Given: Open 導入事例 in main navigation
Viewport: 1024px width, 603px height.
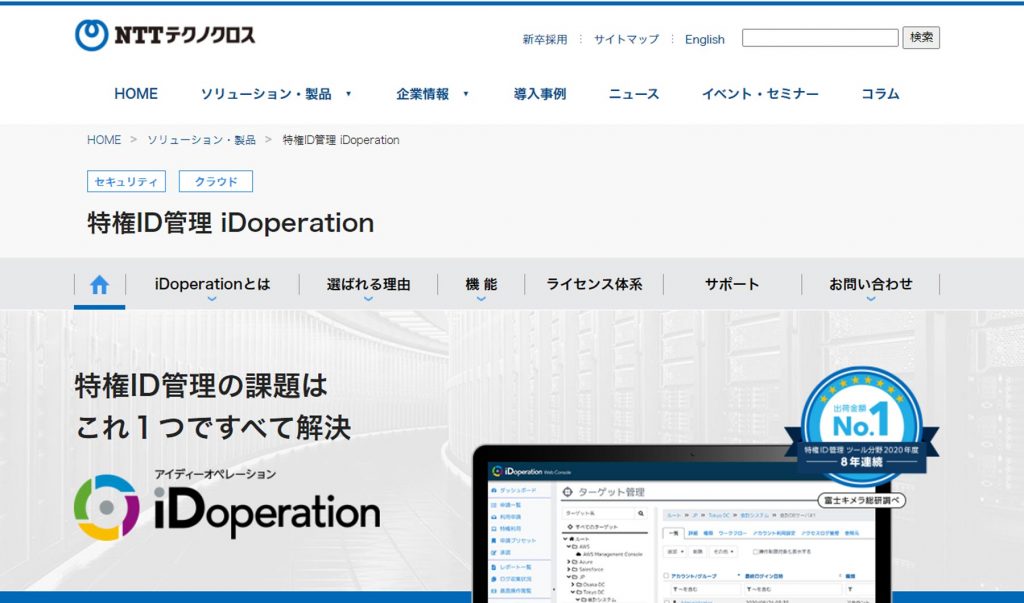Looking at the screenshot, I should (539, 94).
